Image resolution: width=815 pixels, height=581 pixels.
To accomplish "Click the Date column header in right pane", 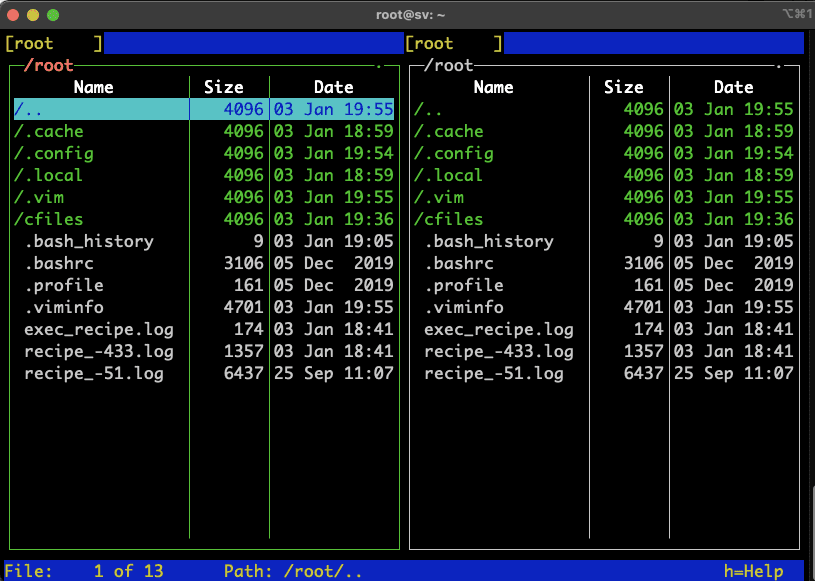I will (734, 87).
